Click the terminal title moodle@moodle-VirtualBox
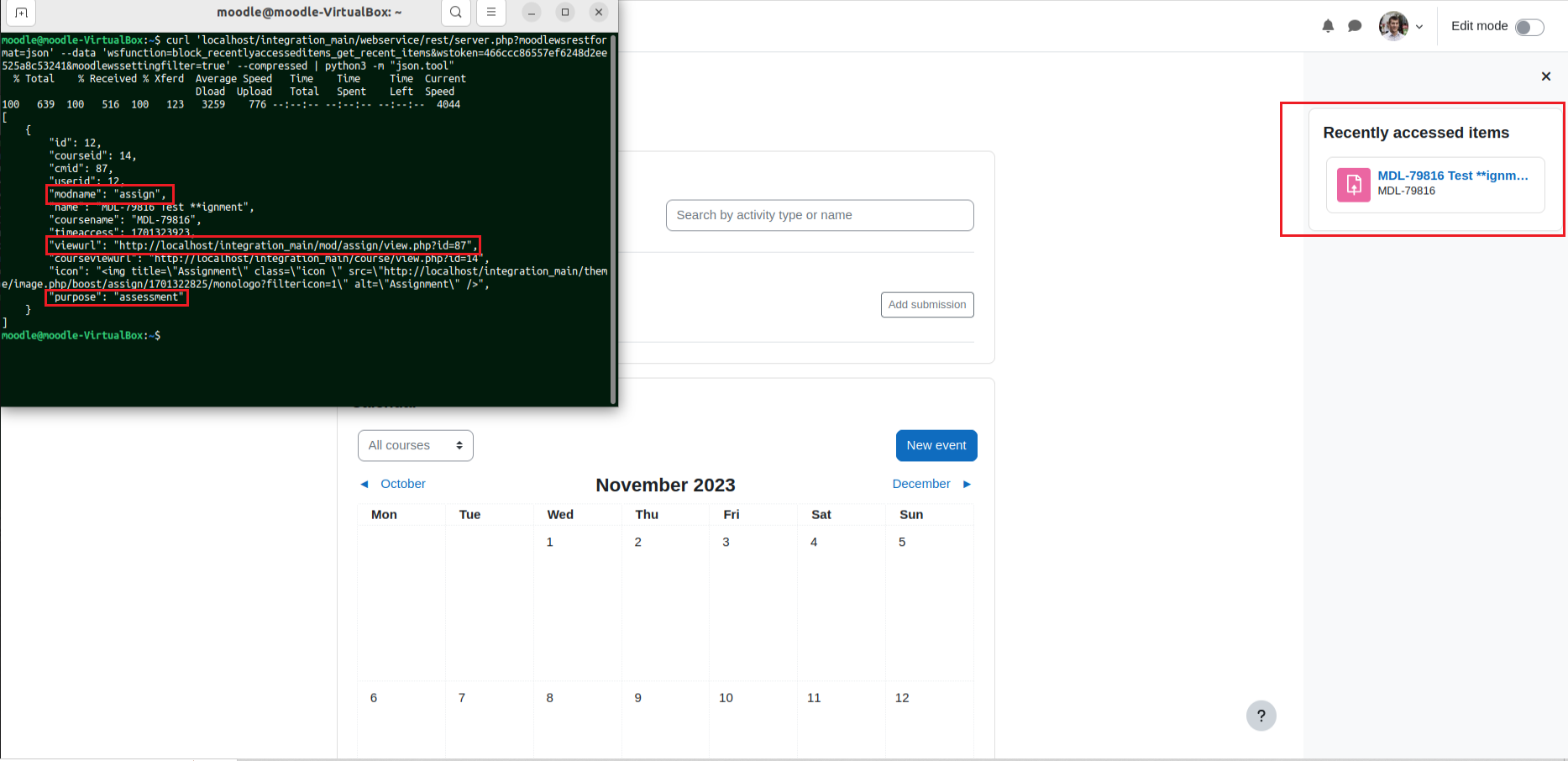The width and height of the screenshot is (1568, 761). click(309, 12)
